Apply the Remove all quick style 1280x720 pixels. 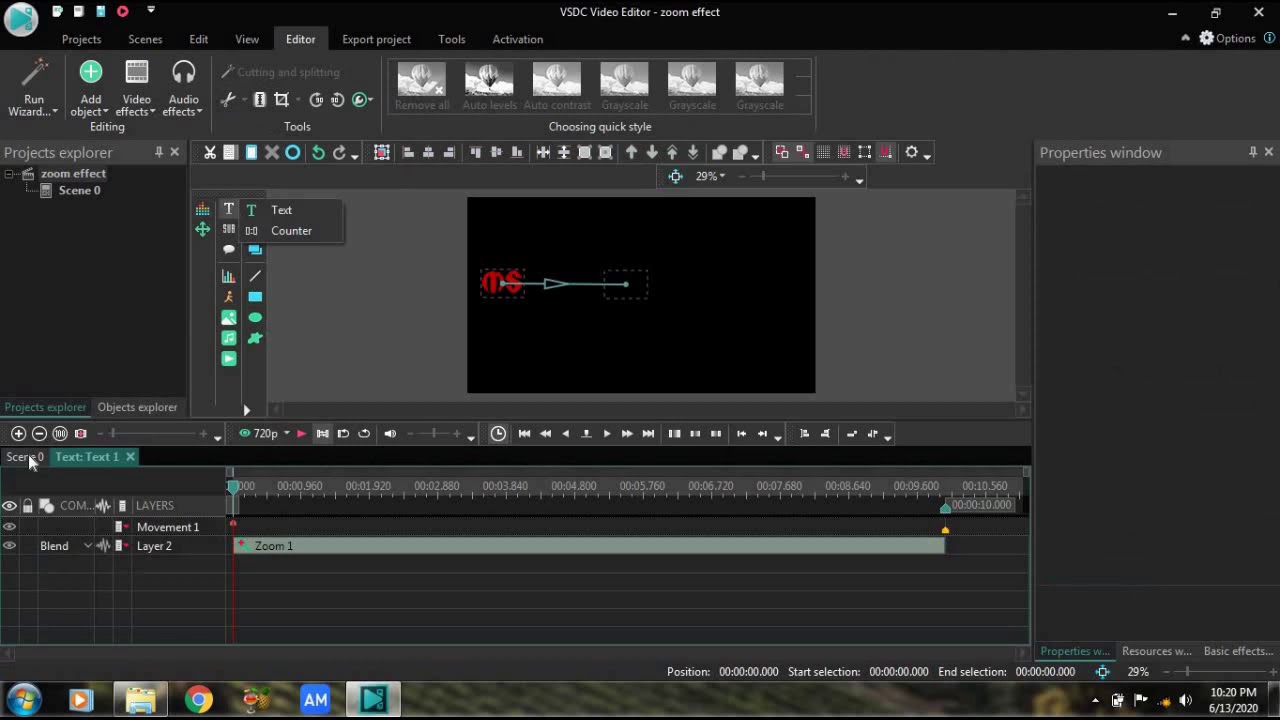[422, 87]
